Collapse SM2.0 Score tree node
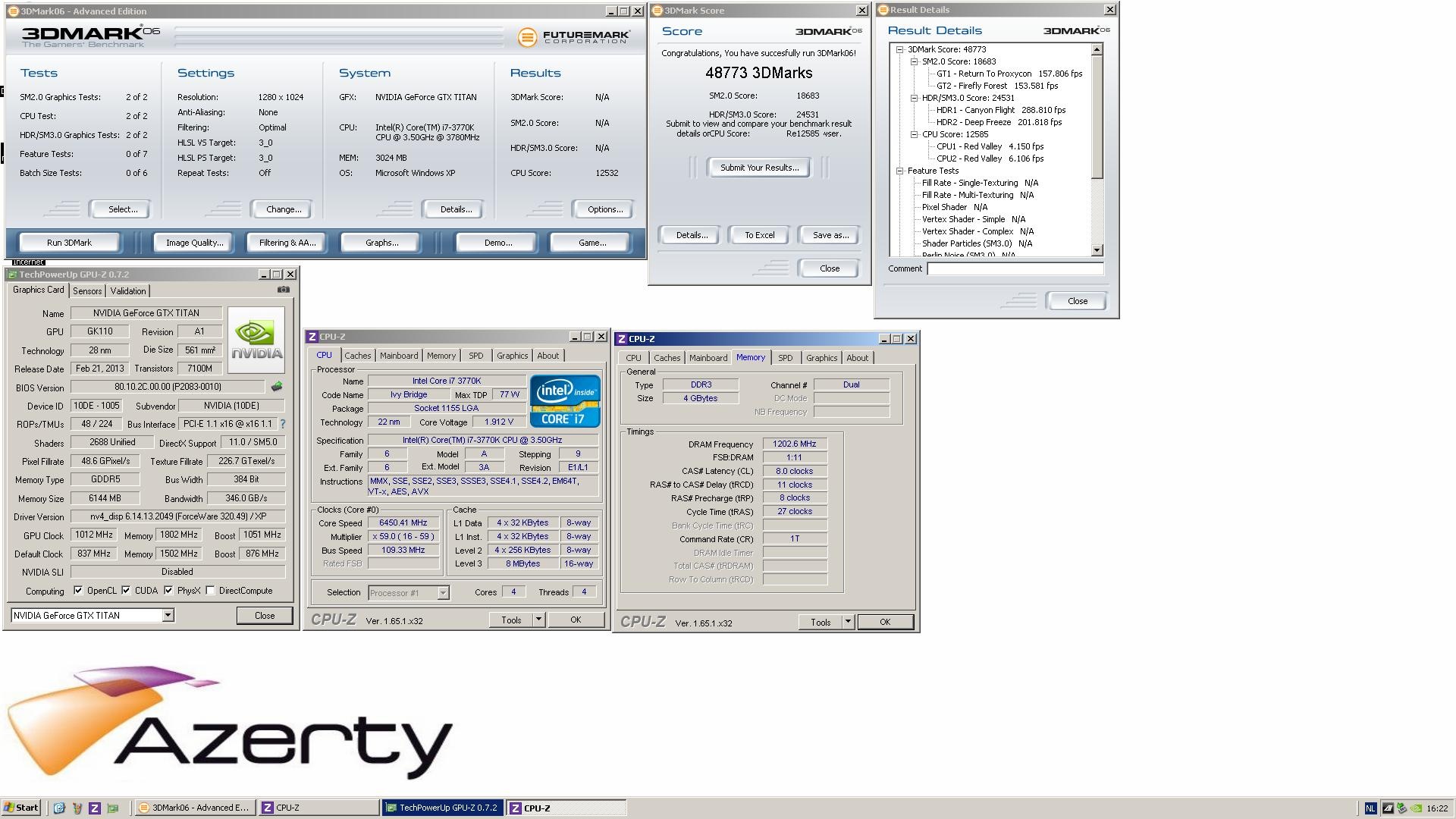Viewport: 1456px width, 819px height. pos(915,61)
